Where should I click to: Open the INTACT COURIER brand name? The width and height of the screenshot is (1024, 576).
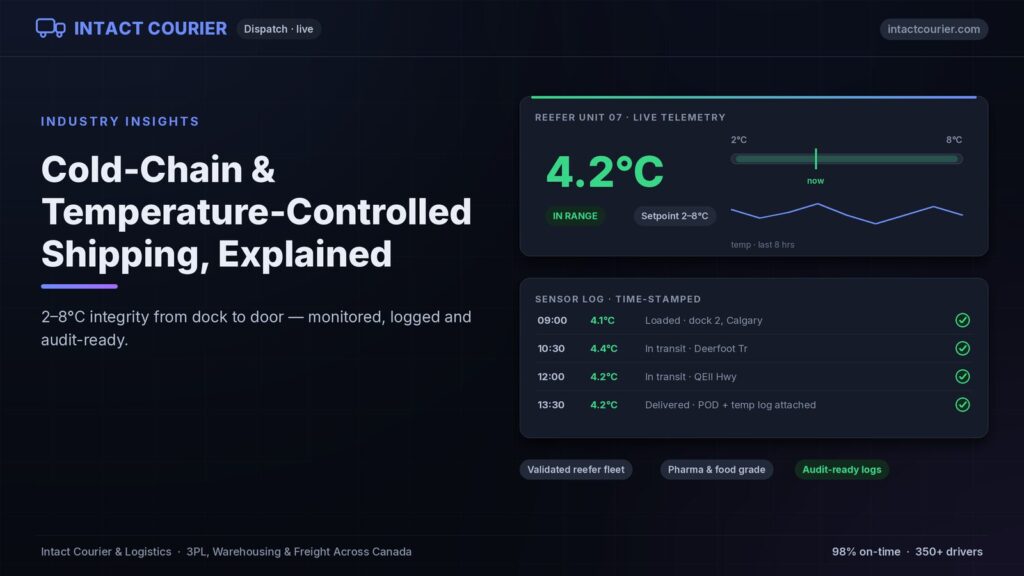(x=150, y=29)
